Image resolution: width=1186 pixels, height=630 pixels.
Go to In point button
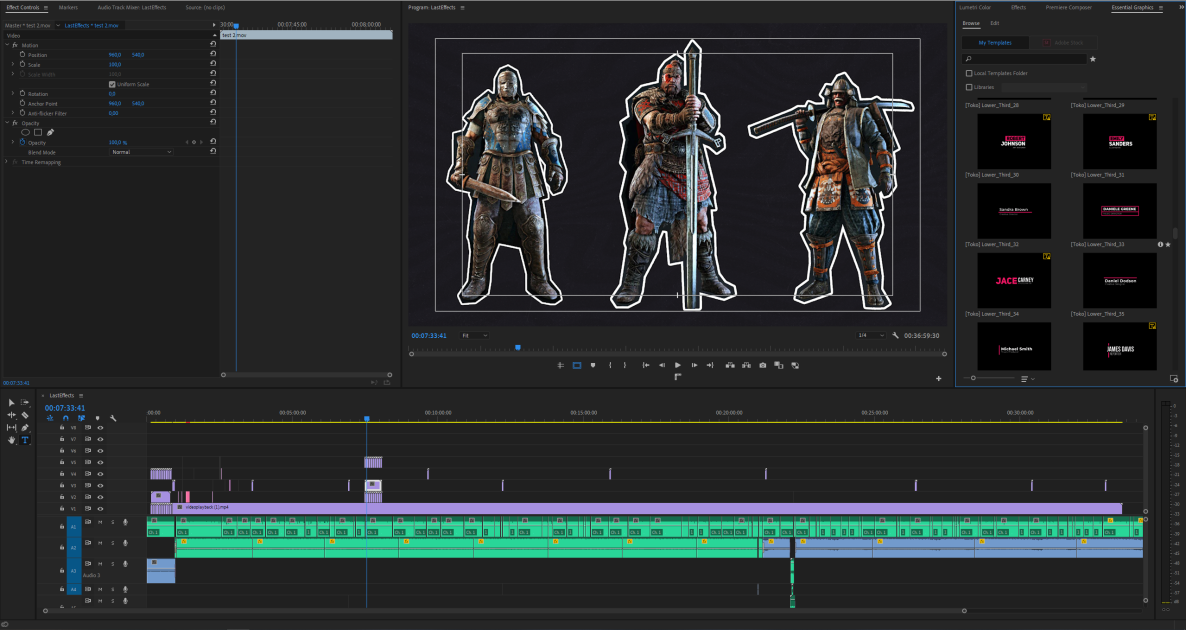pyautogui.click(x=646, y=365)
